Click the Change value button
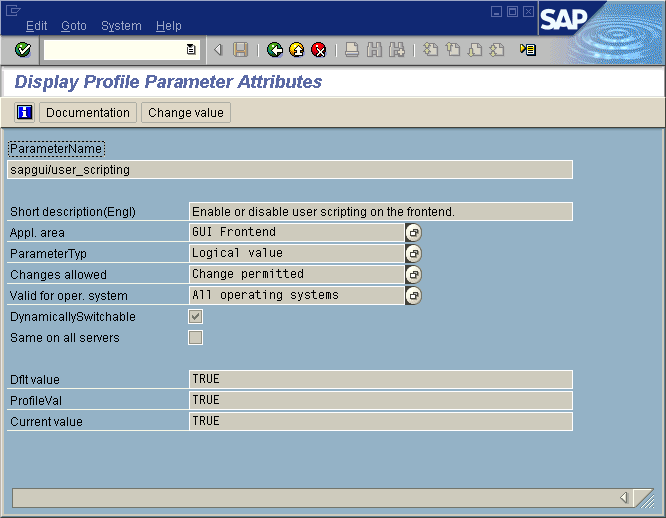Viewport: 666px width, 518px height. pyautogui.click(x=186, y=113)
